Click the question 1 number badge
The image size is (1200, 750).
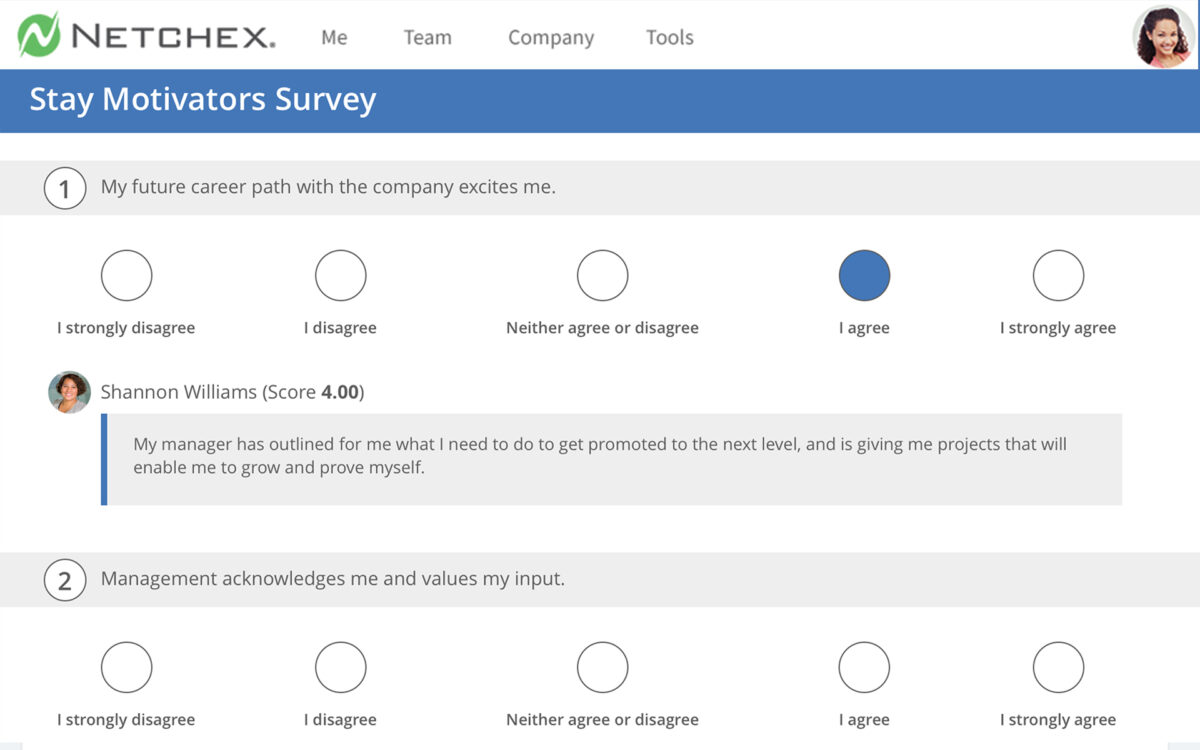[65, 188]
